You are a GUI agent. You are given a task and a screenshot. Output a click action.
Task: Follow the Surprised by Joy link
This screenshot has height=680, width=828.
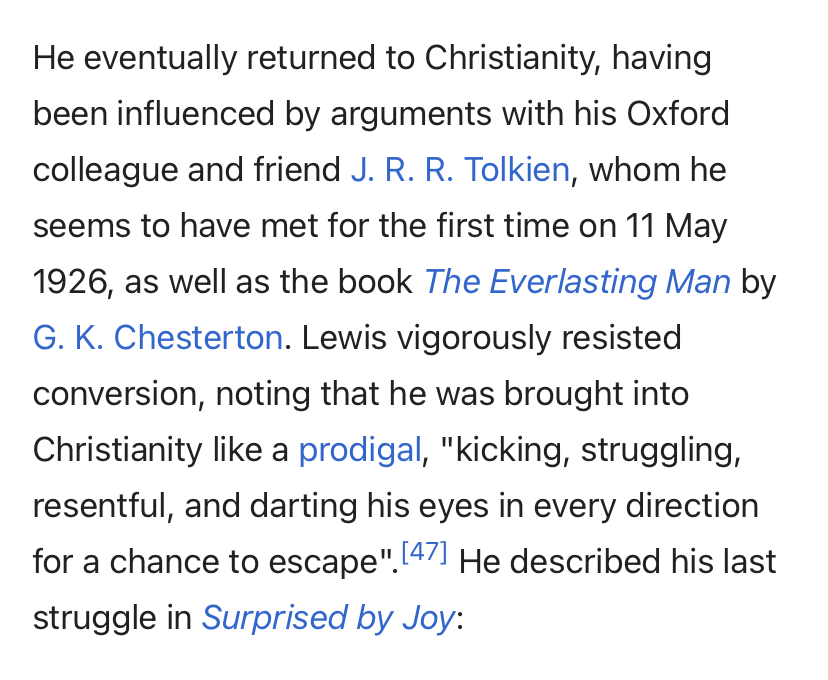(328, 618)
